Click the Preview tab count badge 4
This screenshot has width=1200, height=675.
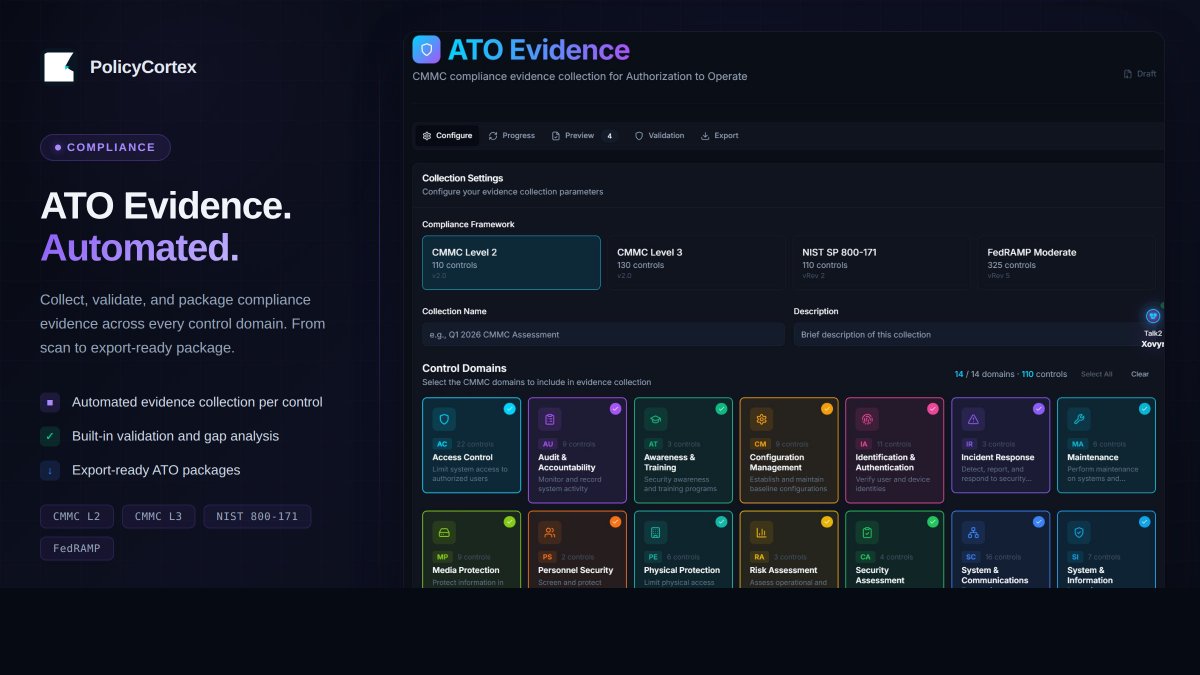[x=609, y=135]
